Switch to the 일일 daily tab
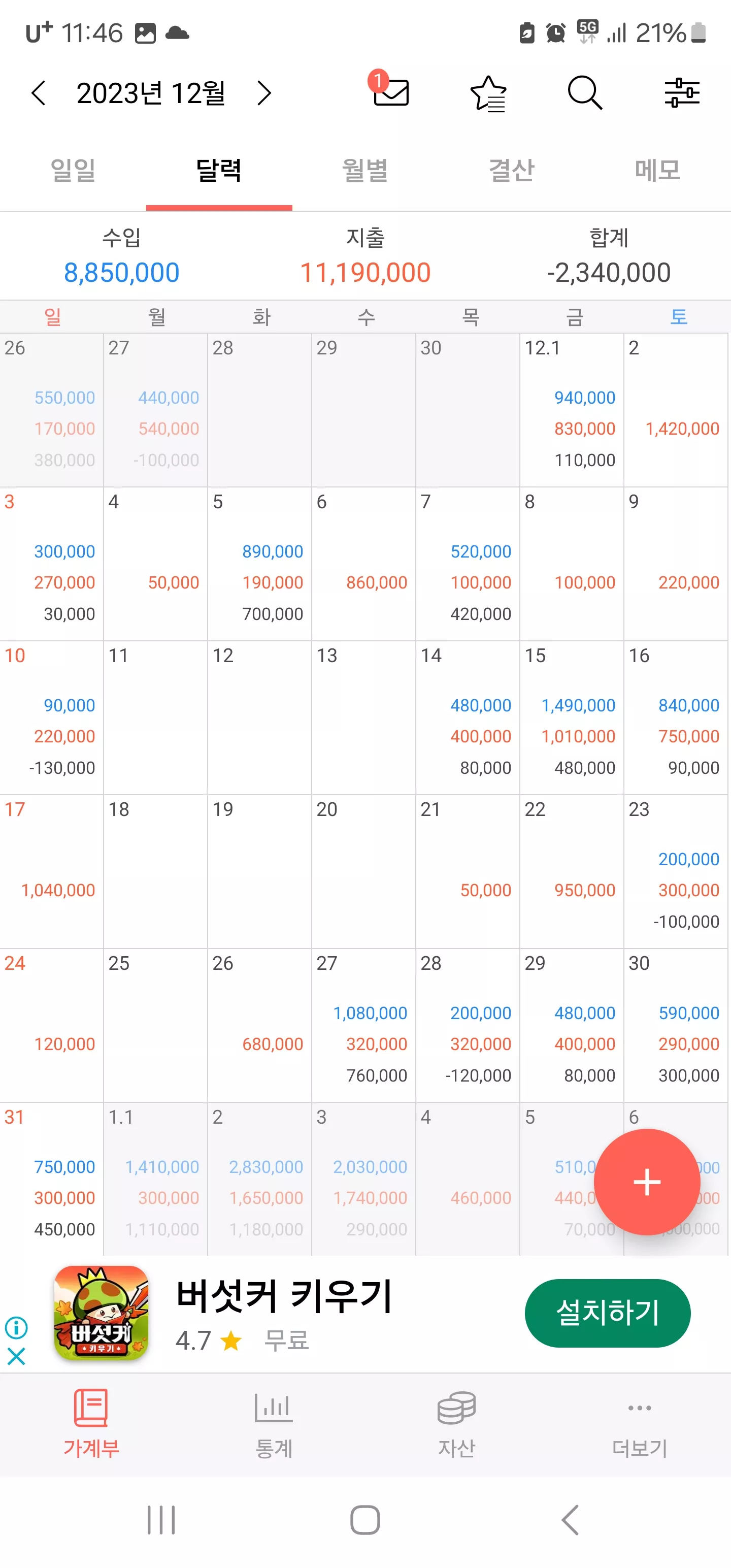The width and height of the screenshot is (731, 1568). pyautogui.click(x=73, y=170)
